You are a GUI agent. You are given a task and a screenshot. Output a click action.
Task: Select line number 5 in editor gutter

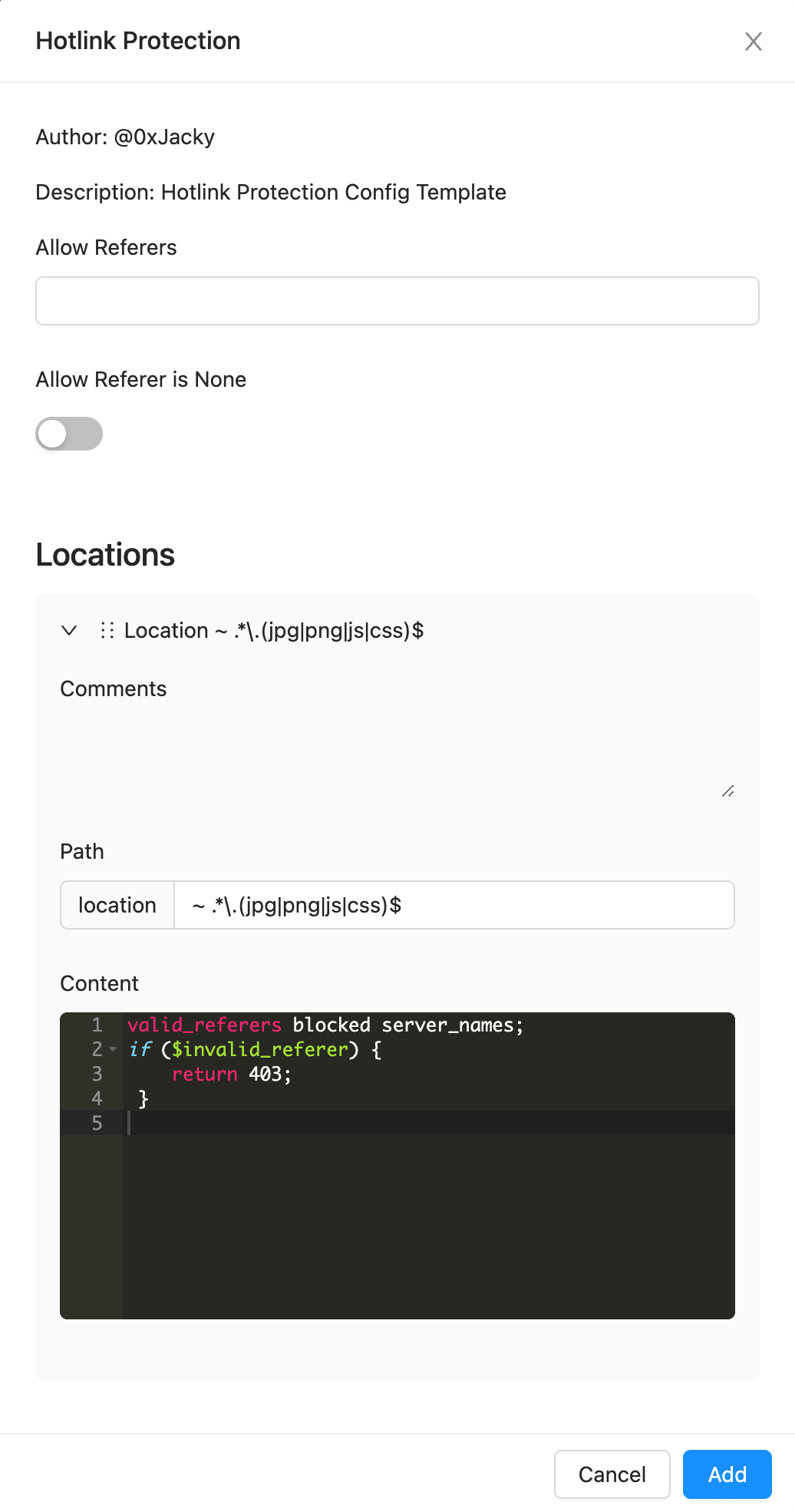pyautogui.click(x=97, y=1124)
